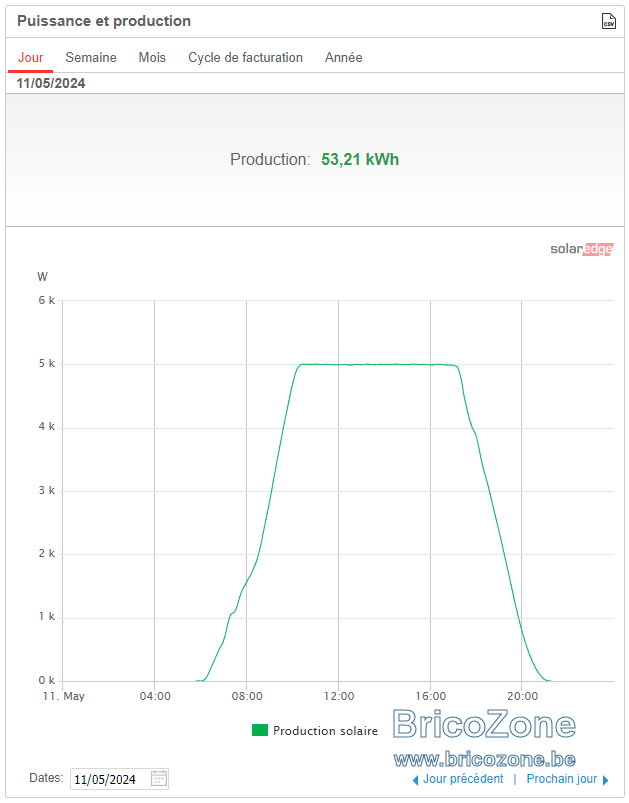Toggle Production solaire legend label

coord(325,731)
